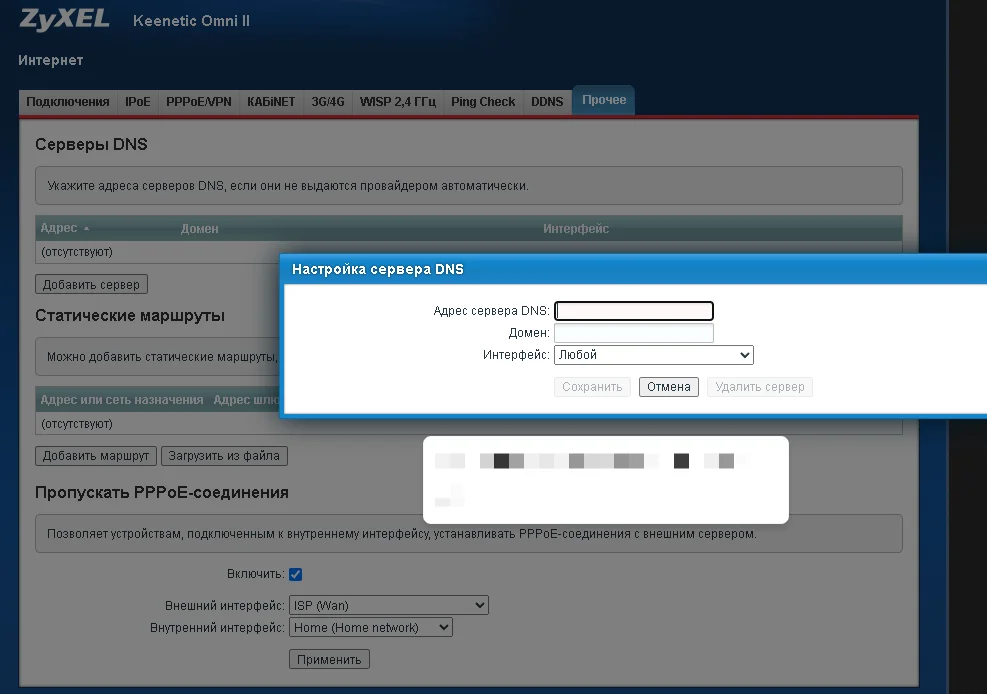The width and height of the screenshot is (987, 694).
Task: Click the Интернет page title
Action: pyautogui.click(x=50, y=60)
